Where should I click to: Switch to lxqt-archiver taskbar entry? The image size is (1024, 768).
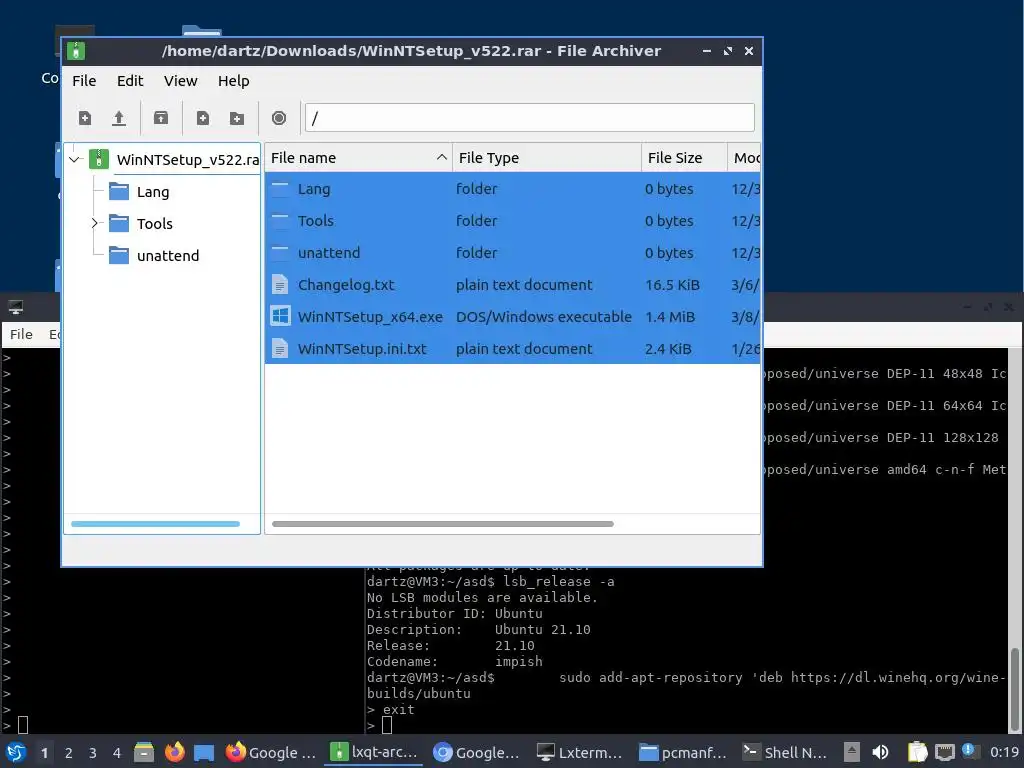coord(375,752)
